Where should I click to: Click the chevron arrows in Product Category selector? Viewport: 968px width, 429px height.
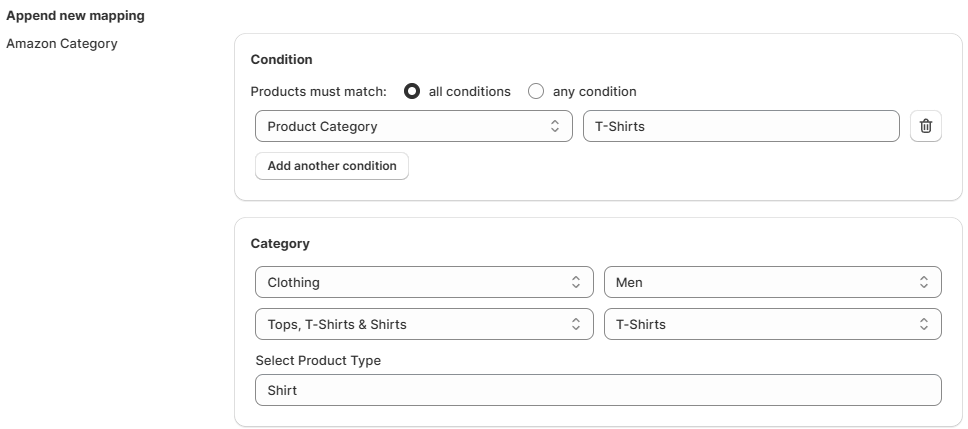click(x=554, y=126)
